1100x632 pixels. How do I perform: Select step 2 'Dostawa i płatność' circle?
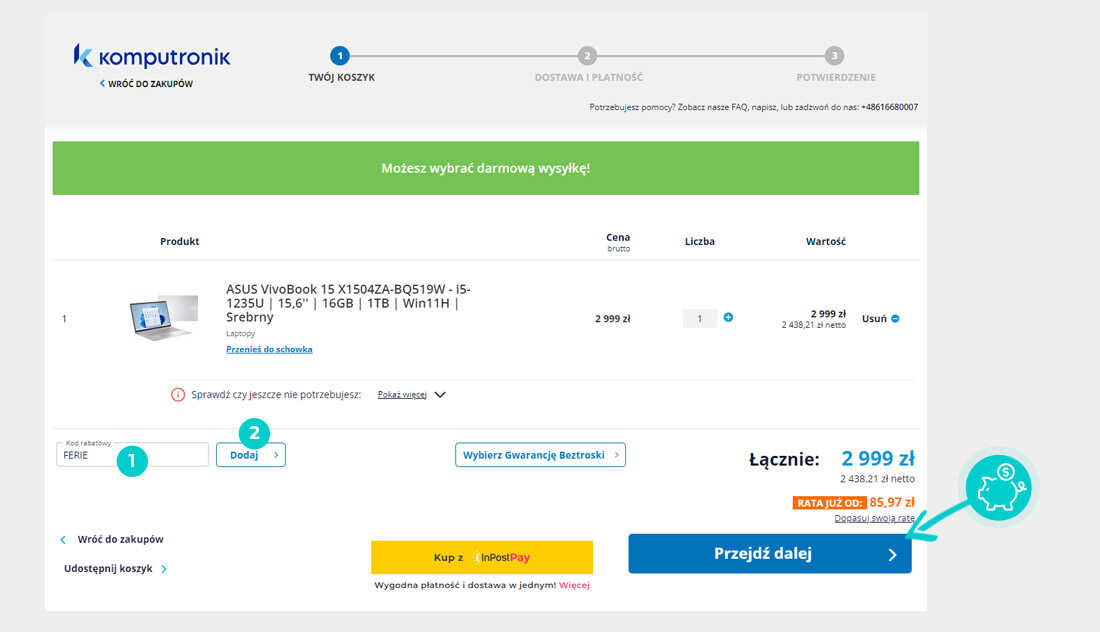click(x=587, y=55)
